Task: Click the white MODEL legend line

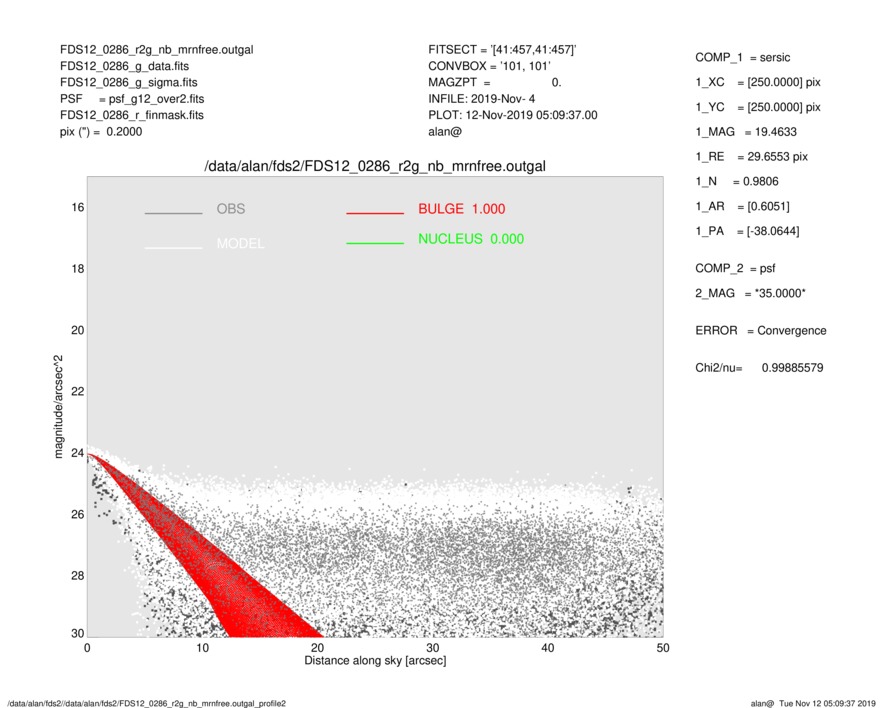Action: (x=173, y=247)
